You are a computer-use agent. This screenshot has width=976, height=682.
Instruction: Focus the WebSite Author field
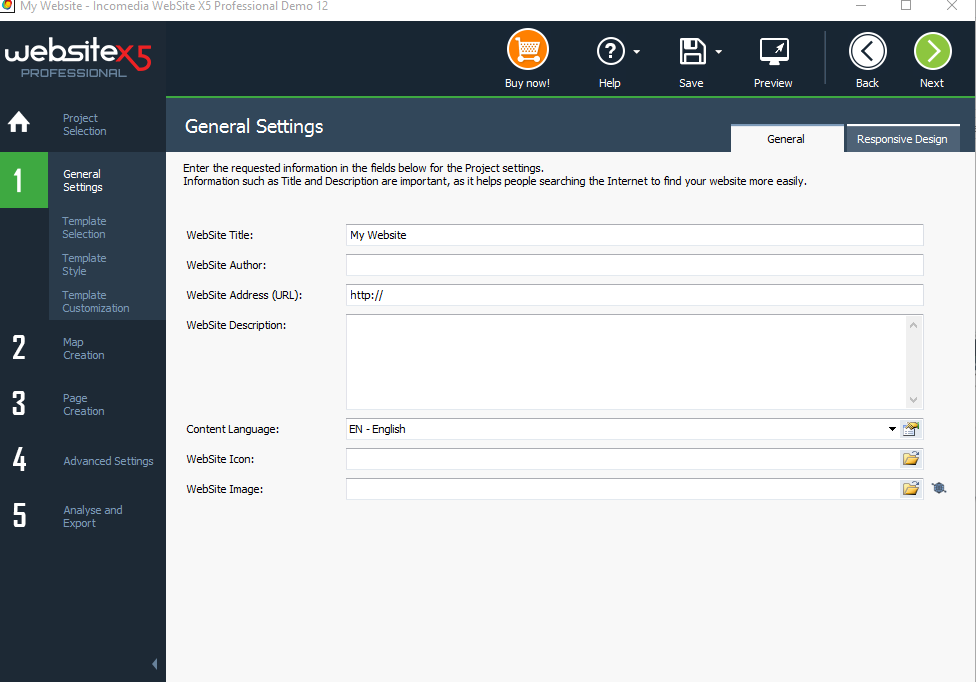[x=635, y=264]
